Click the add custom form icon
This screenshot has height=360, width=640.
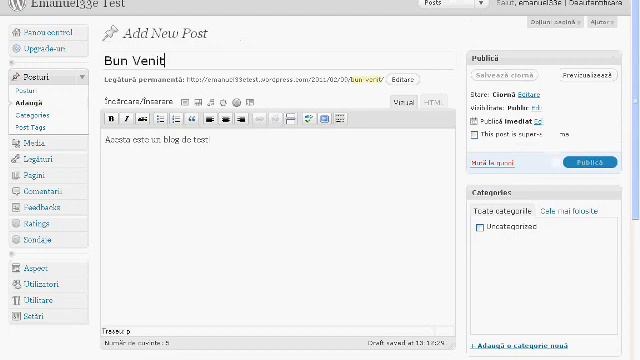pyautogui.click(x=250, y=102)
